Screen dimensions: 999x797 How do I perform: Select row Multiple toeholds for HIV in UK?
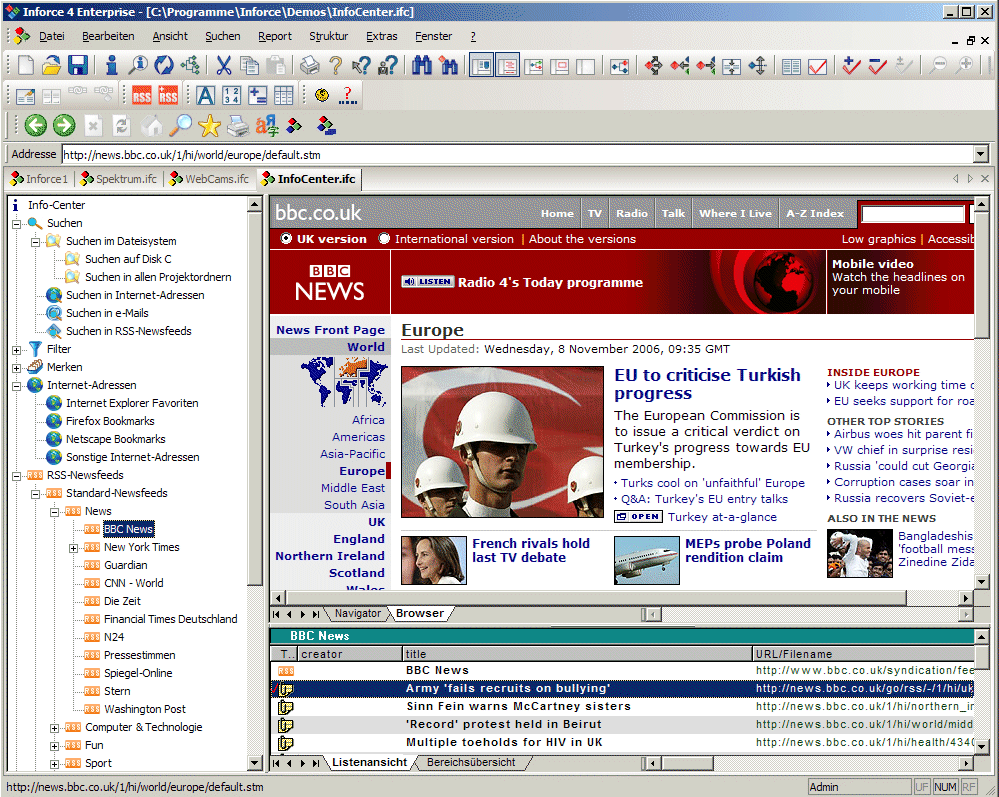(x=622, y=743)
